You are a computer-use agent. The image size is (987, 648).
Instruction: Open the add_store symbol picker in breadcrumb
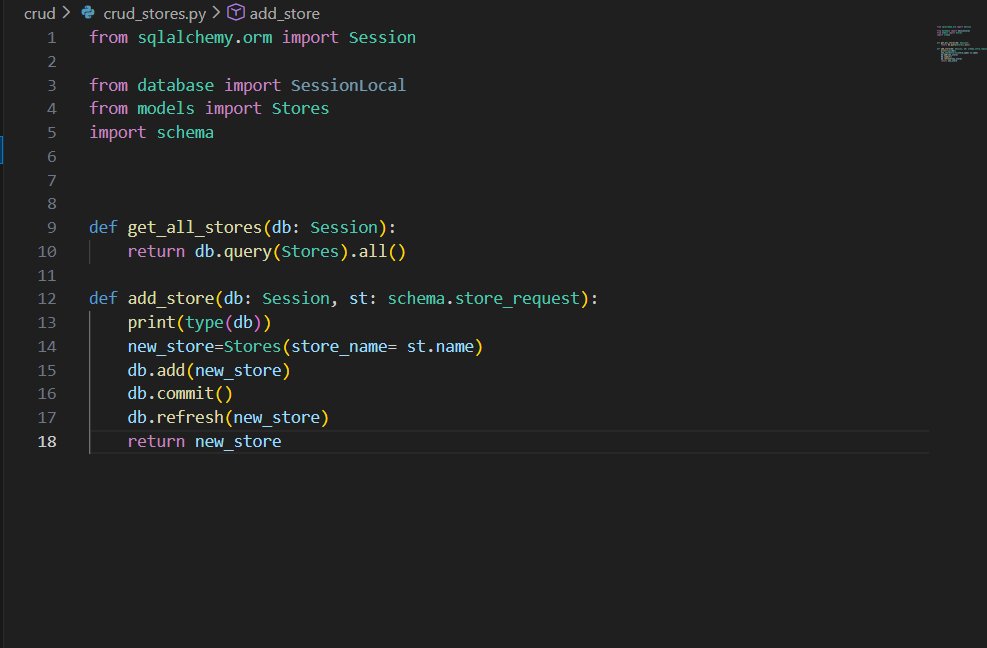(x=285, y=13)
